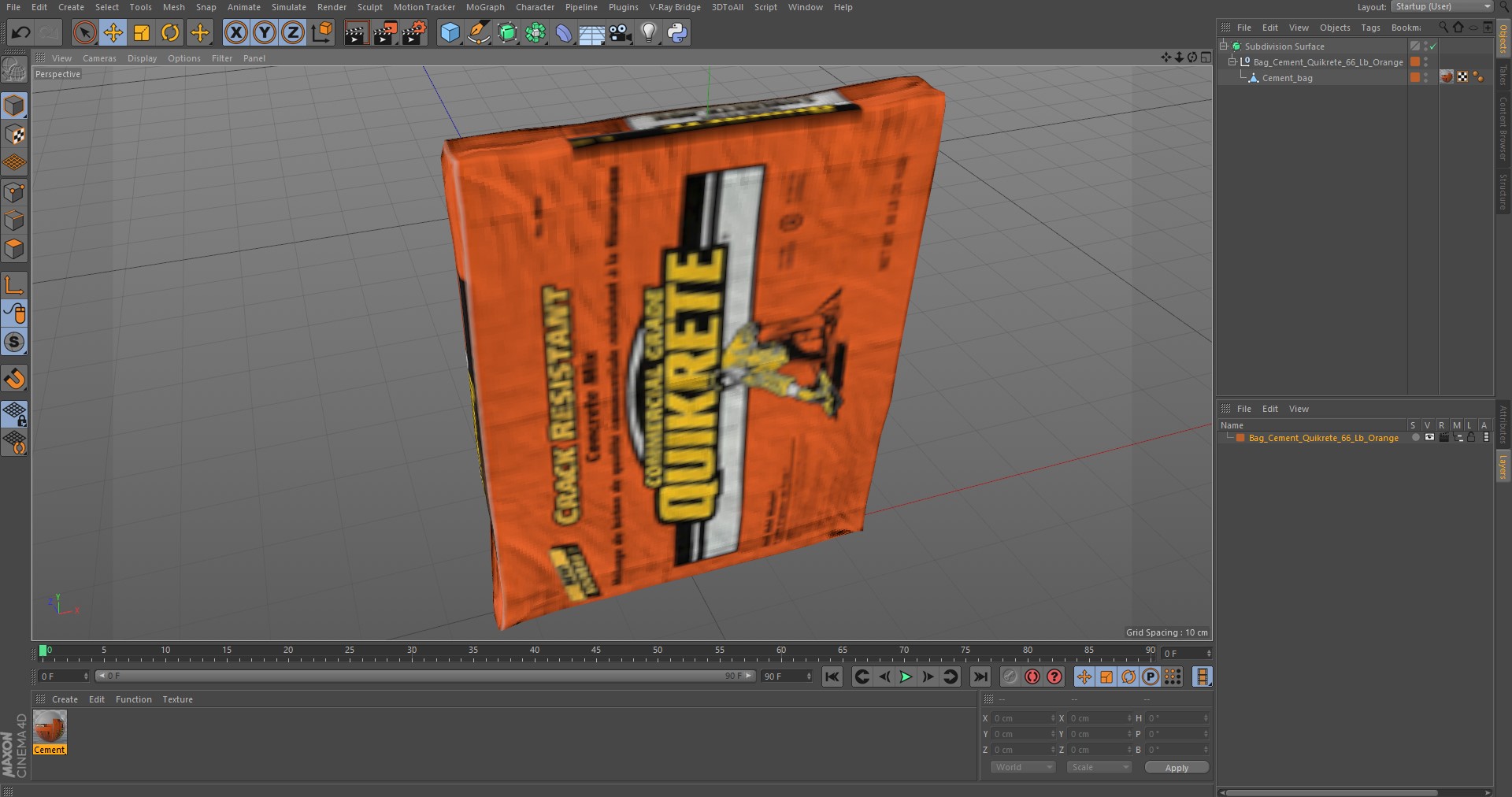Render the active view
This screenshot has width=1512, height=797.
point(356,32)
